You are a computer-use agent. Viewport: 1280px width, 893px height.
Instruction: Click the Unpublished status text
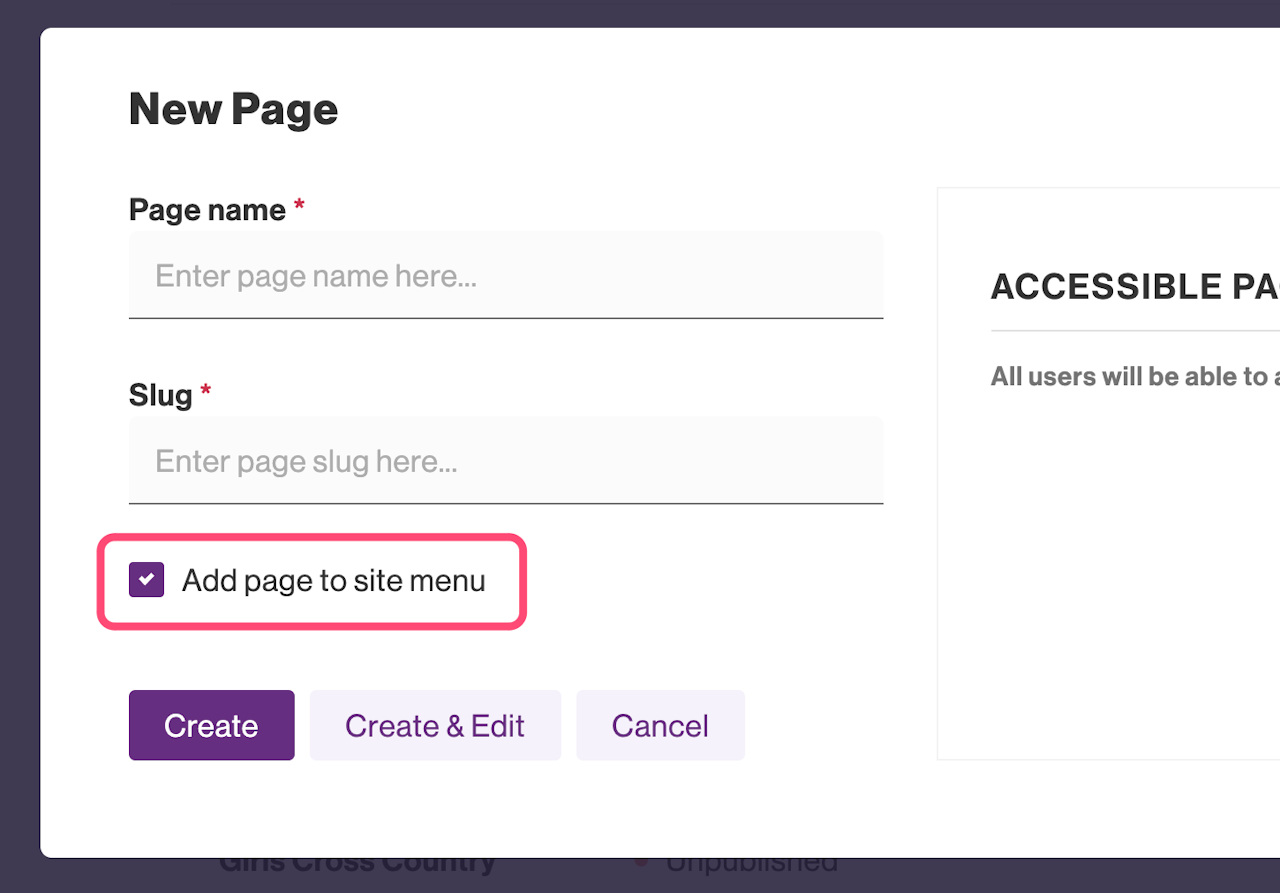coord(750,864)
